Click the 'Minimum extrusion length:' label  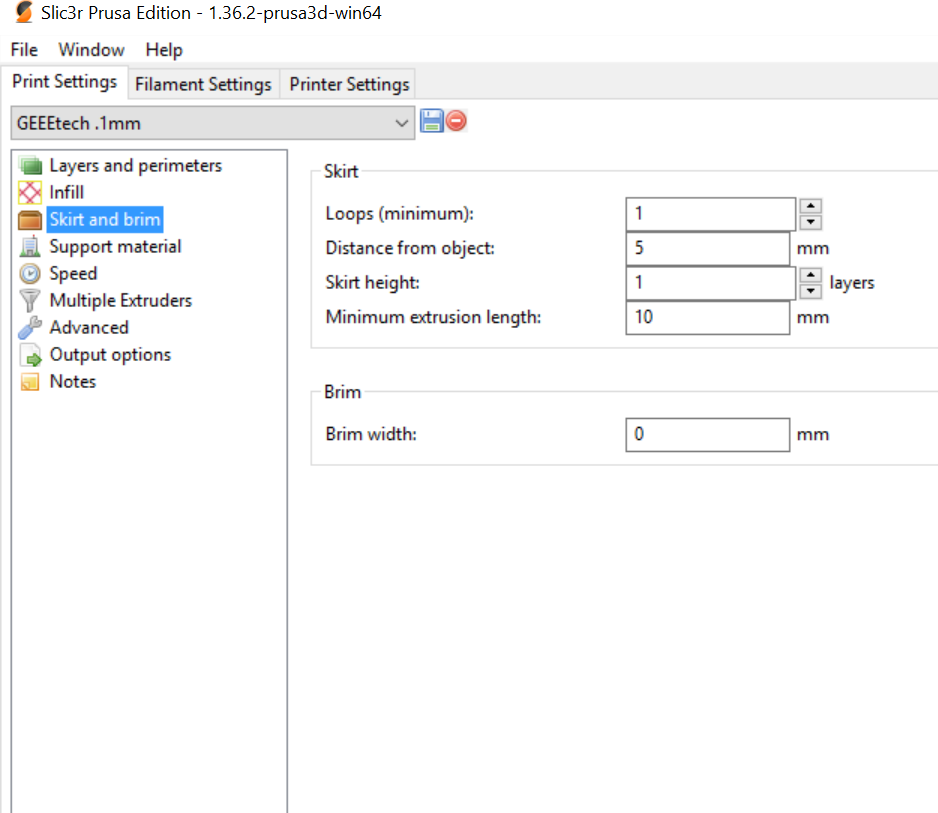point(433,317)
